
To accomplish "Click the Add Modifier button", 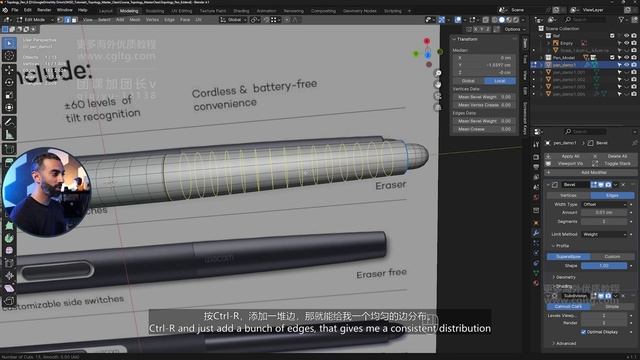I will click(x=591, y=173).
